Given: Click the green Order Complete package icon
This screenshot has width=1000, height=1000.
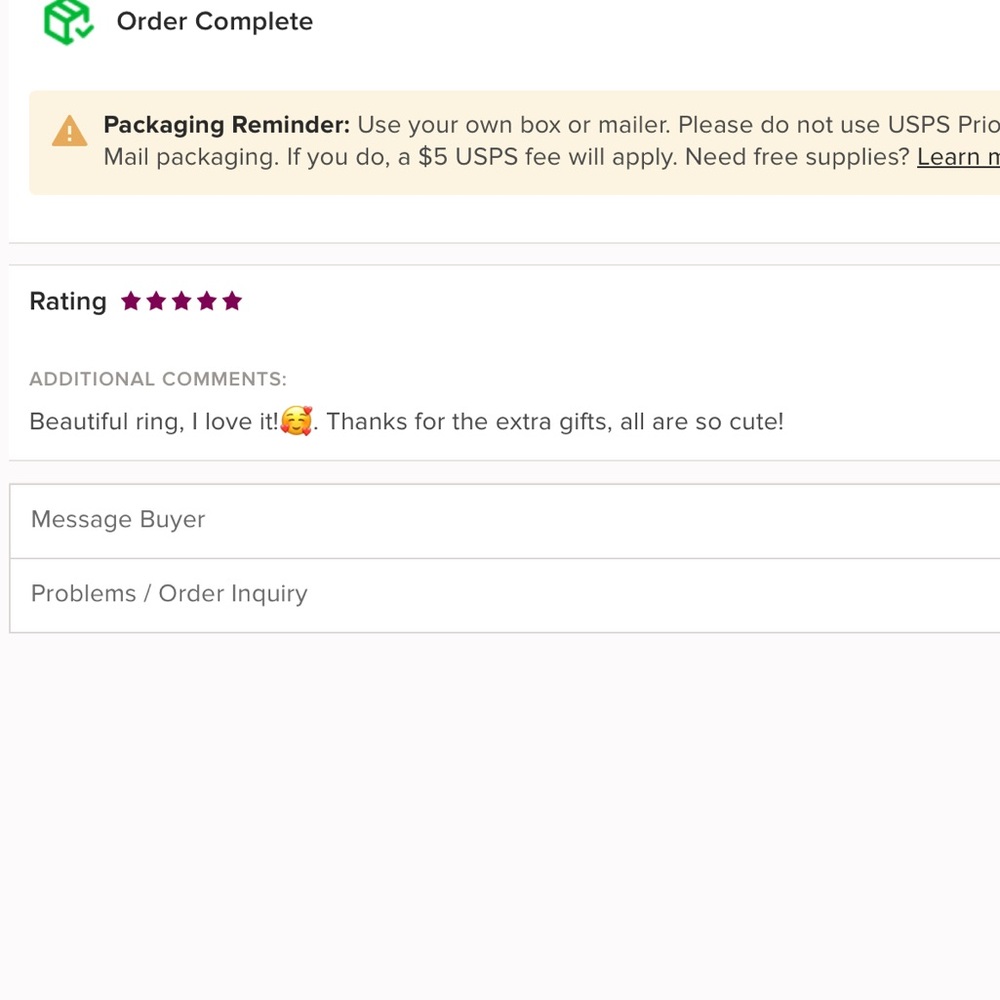Looking at the screenshot, I should [68, 21].
